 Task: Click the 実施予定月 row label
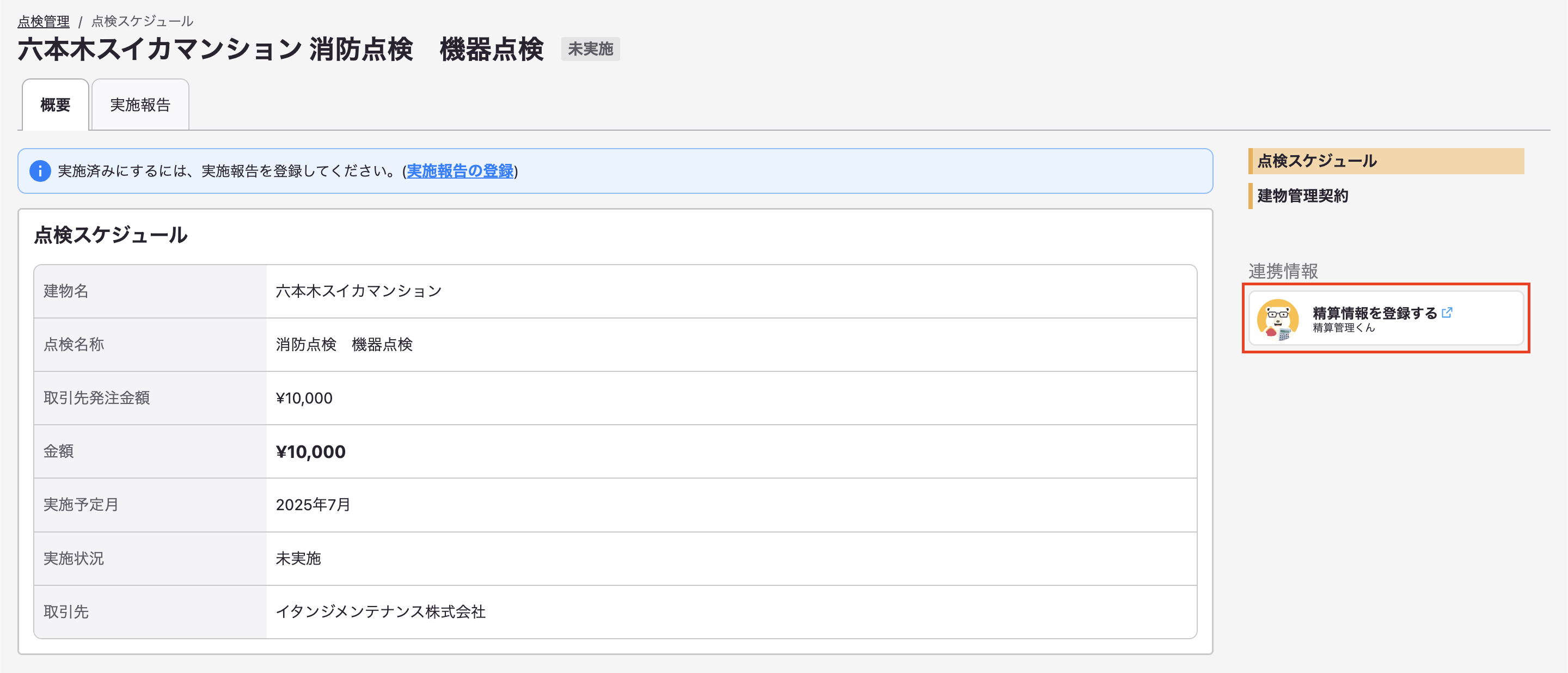pos(81,504)
